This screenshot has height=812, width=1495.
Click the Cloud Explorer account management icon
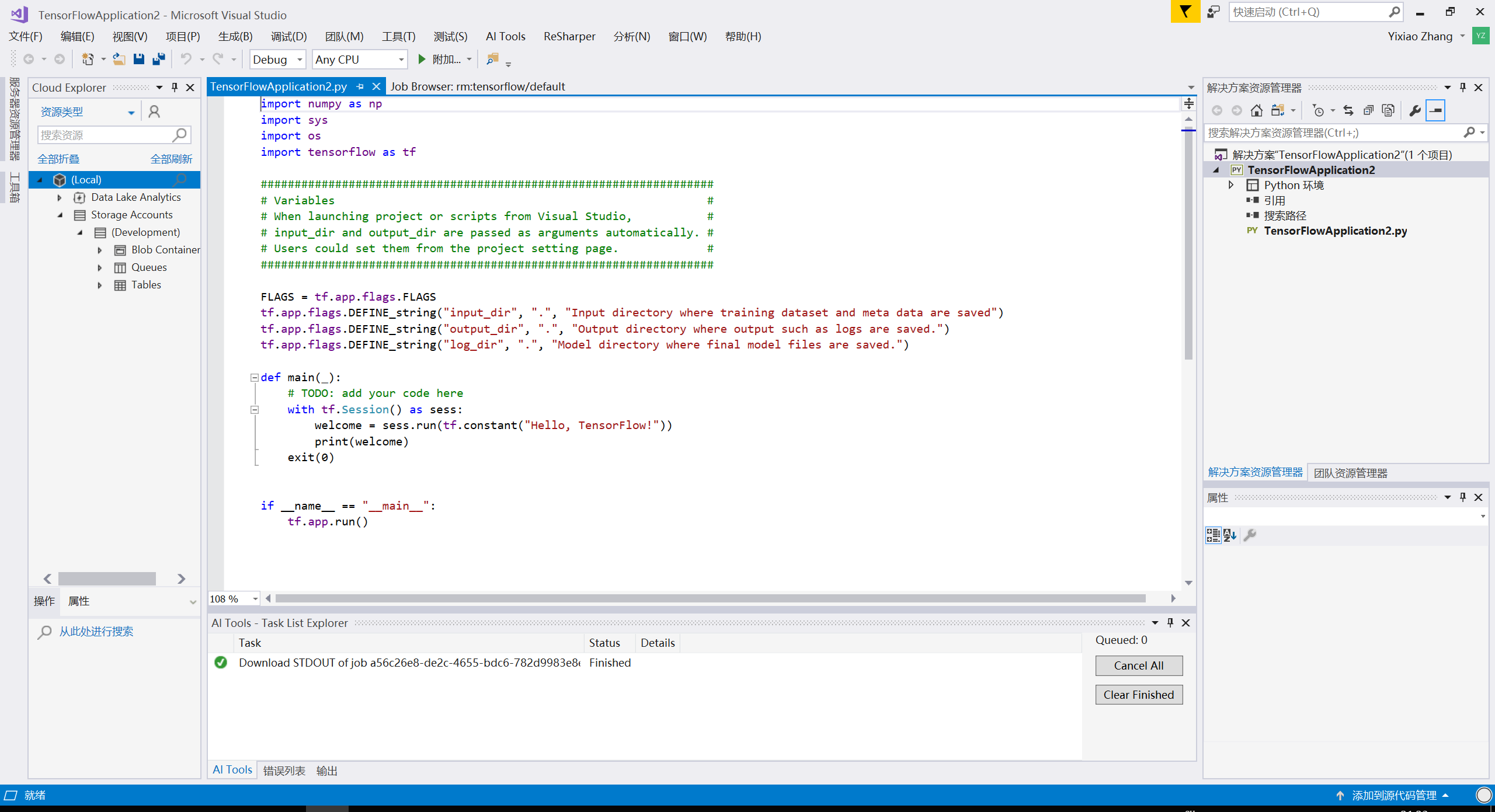pos(154,111)
